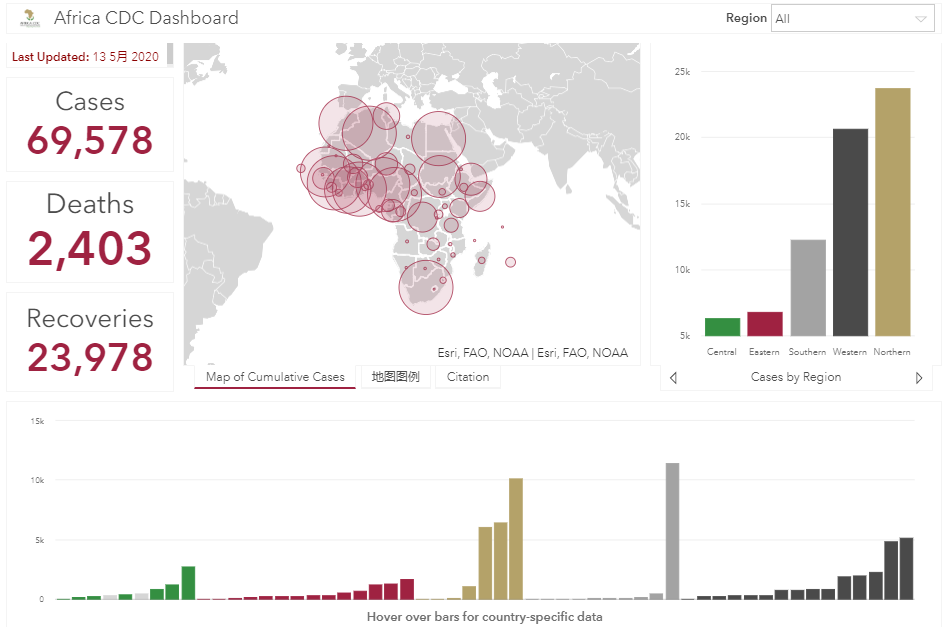The height and width of the screenshot is (627, 945).
Task: Click the Cases total 69,578 indicator
Action: pos(90,125)
